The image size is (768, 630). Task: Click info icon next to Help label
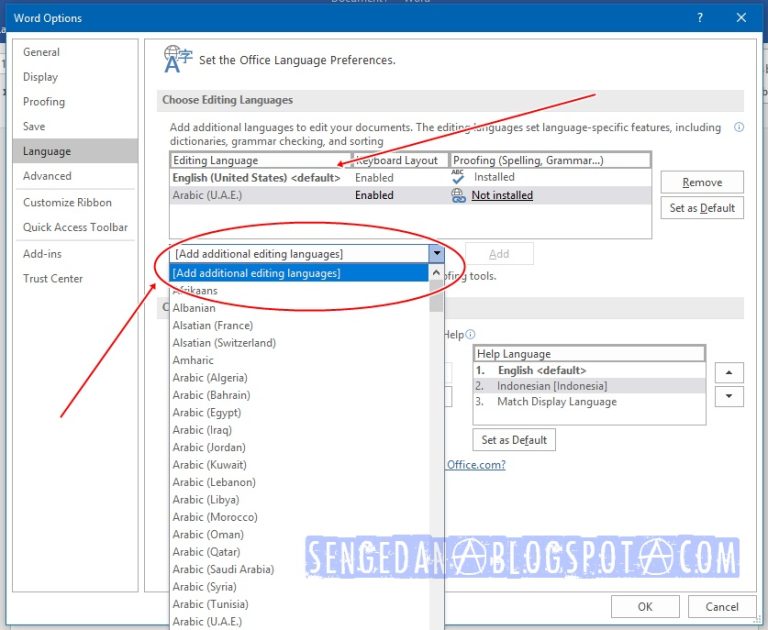point(470,335)
